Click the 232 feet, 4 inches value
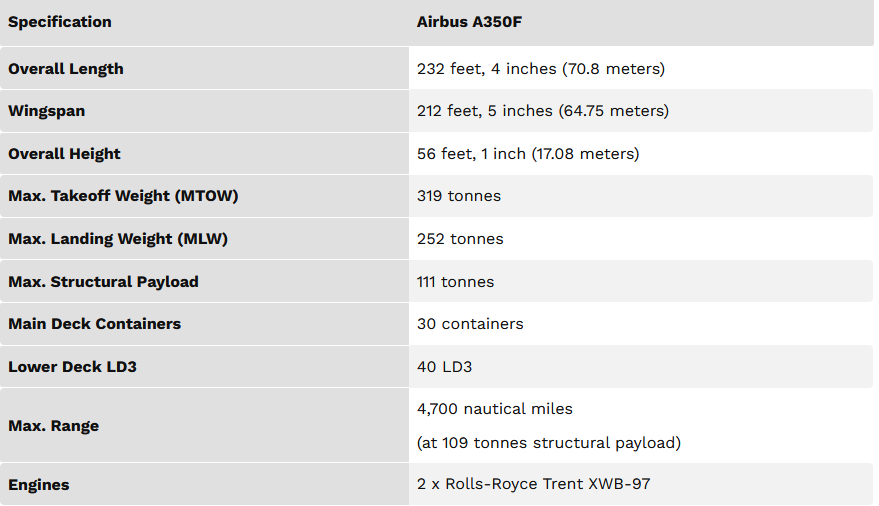879x506 pixels. (541, 69)
